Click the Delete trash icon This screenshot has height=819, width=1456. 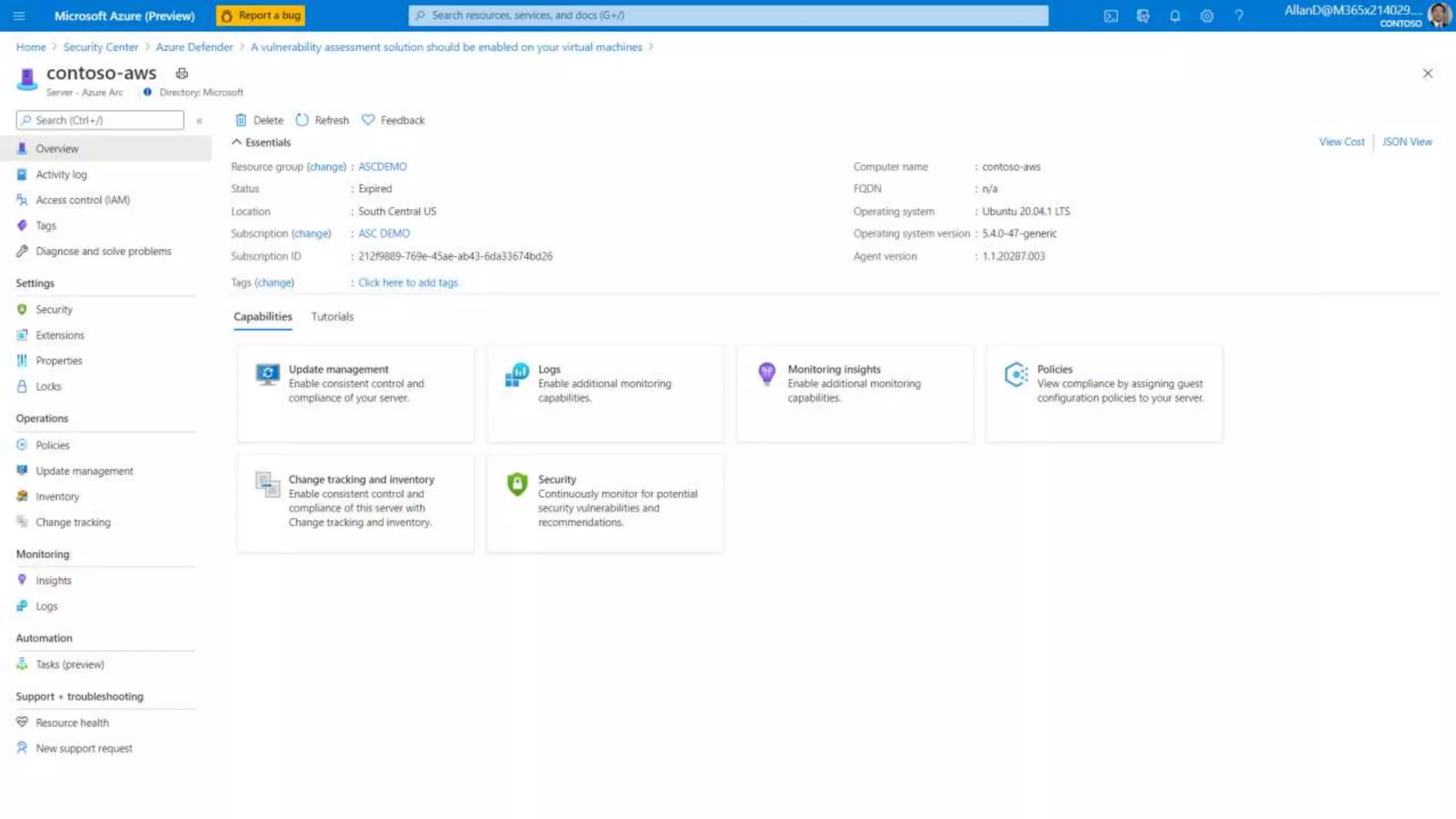pos(241,120)
